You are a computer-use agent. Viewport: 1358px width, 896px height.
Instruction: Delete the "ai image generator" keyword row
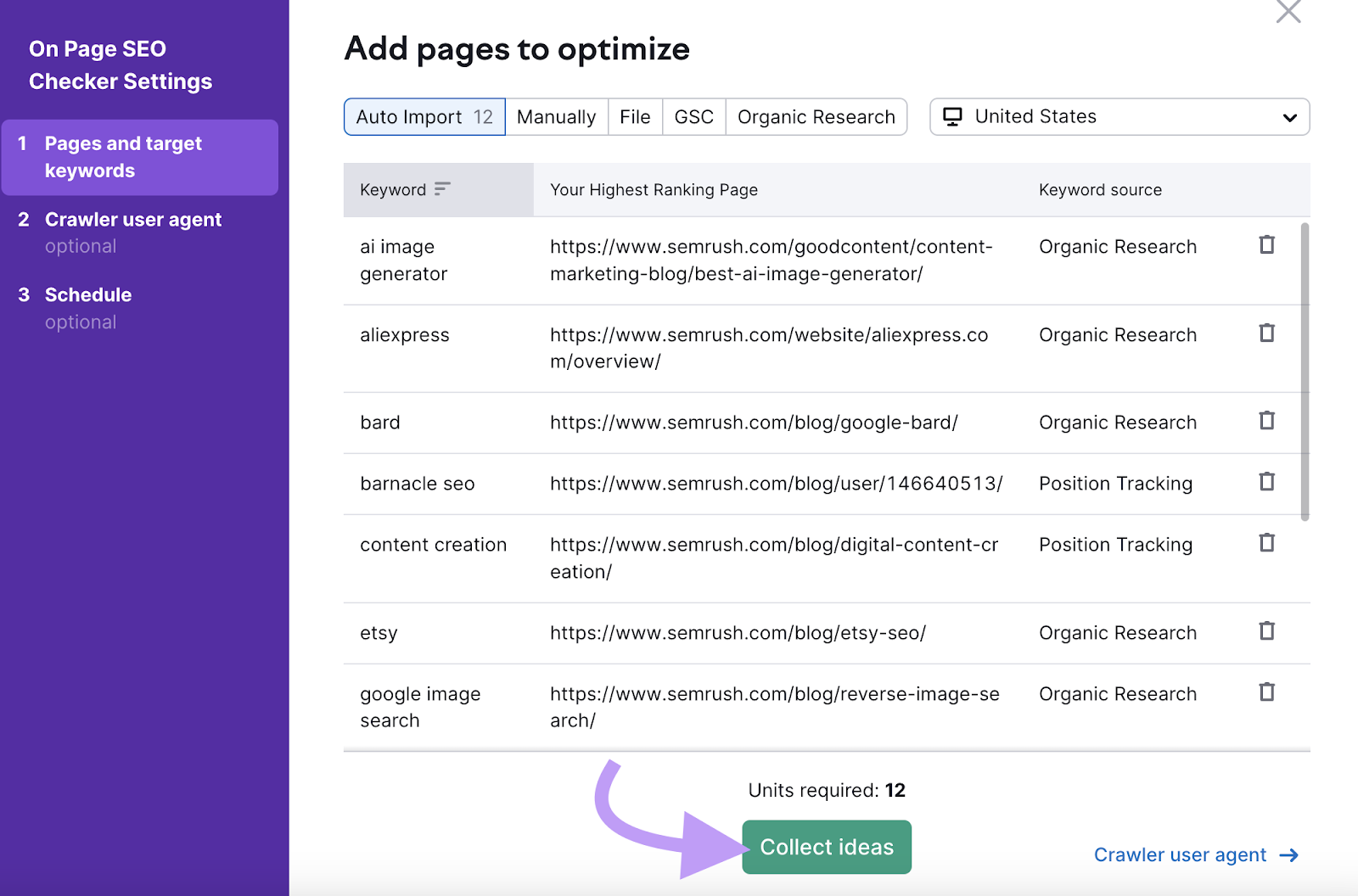(1266, 245)
